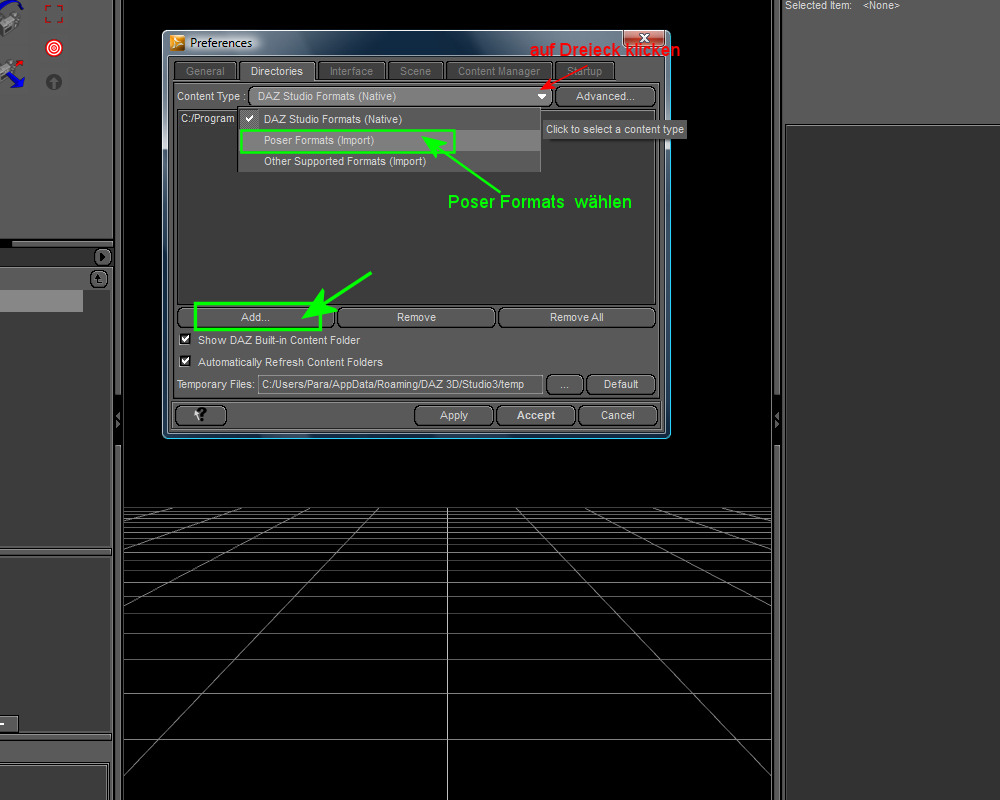Screen dimensions: 1000x800
Task: Open the Content Manager tab
Action: [x=499, y=71]
